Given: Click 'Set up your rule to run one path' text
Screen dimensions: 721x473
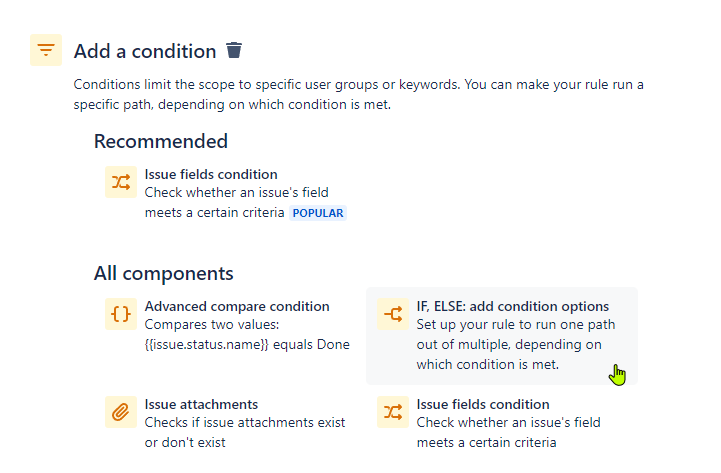Looking at the screenshot, I should [515, 325].
